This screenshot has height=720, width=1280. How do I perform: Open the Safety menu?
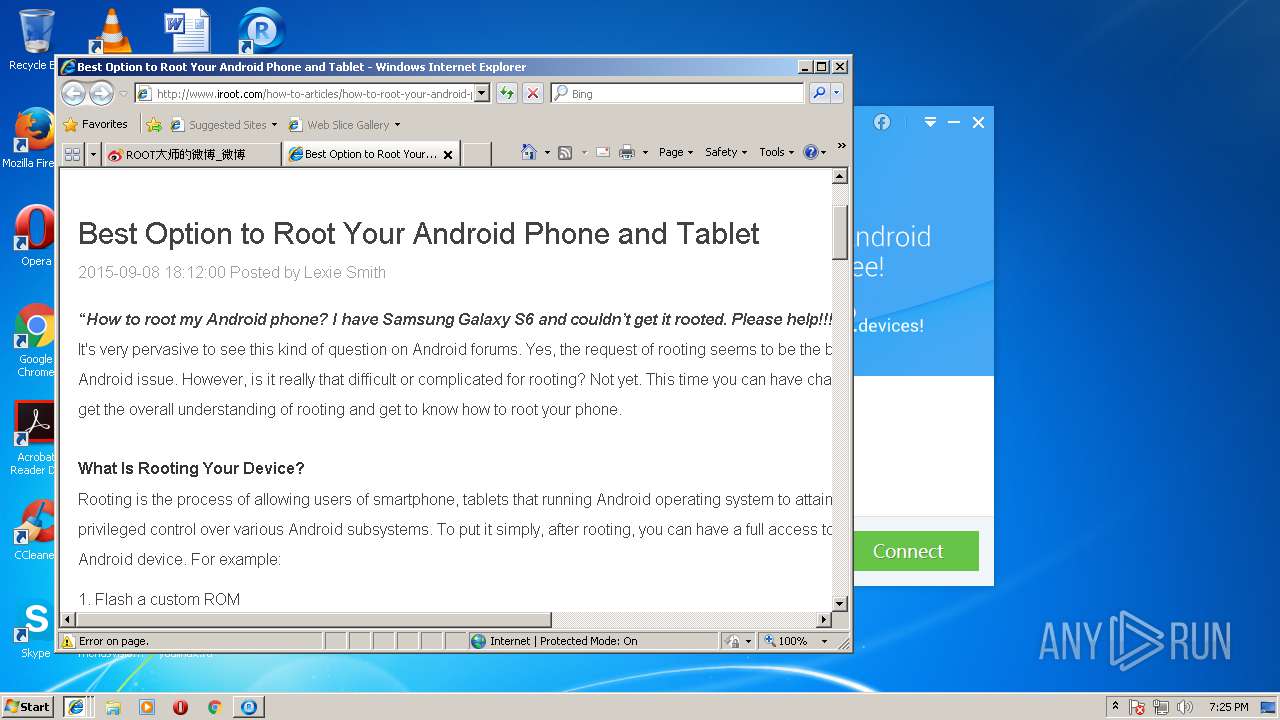tap(726, 152)
